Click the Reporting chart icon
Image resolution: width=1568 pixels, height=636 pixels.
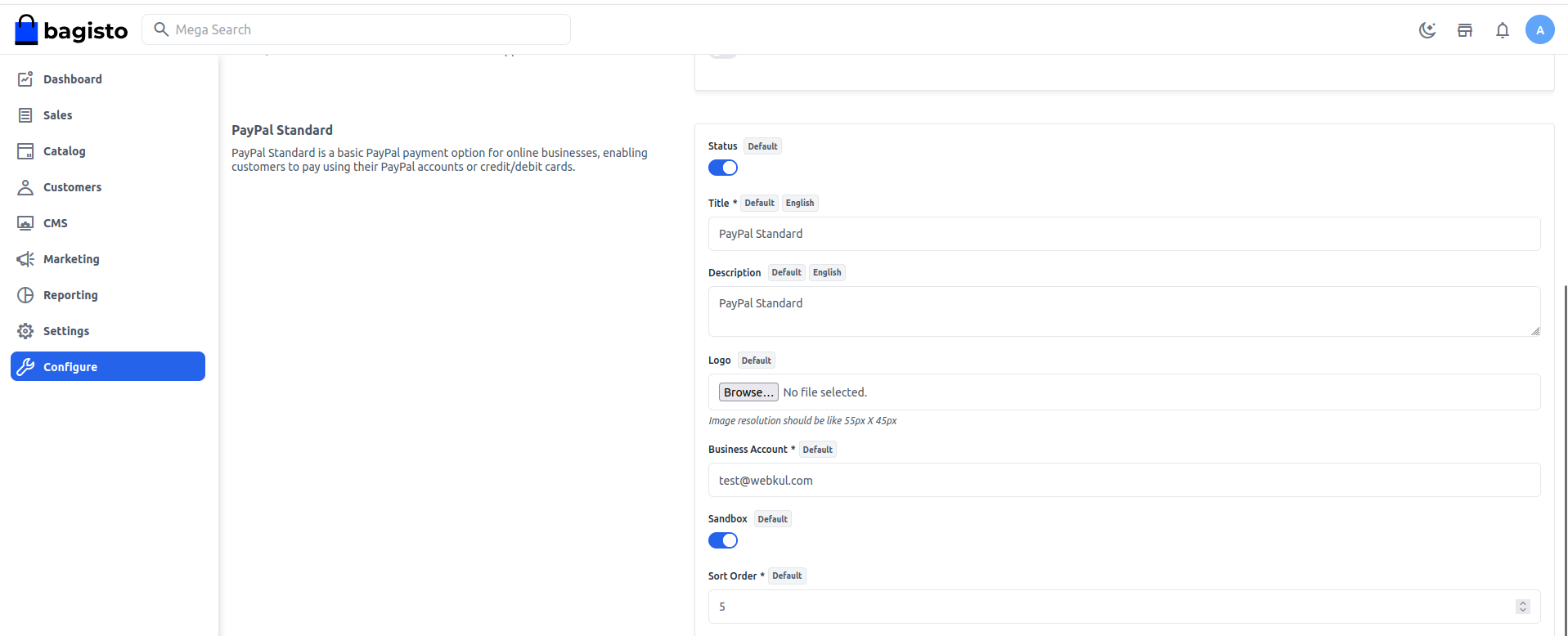25,295
